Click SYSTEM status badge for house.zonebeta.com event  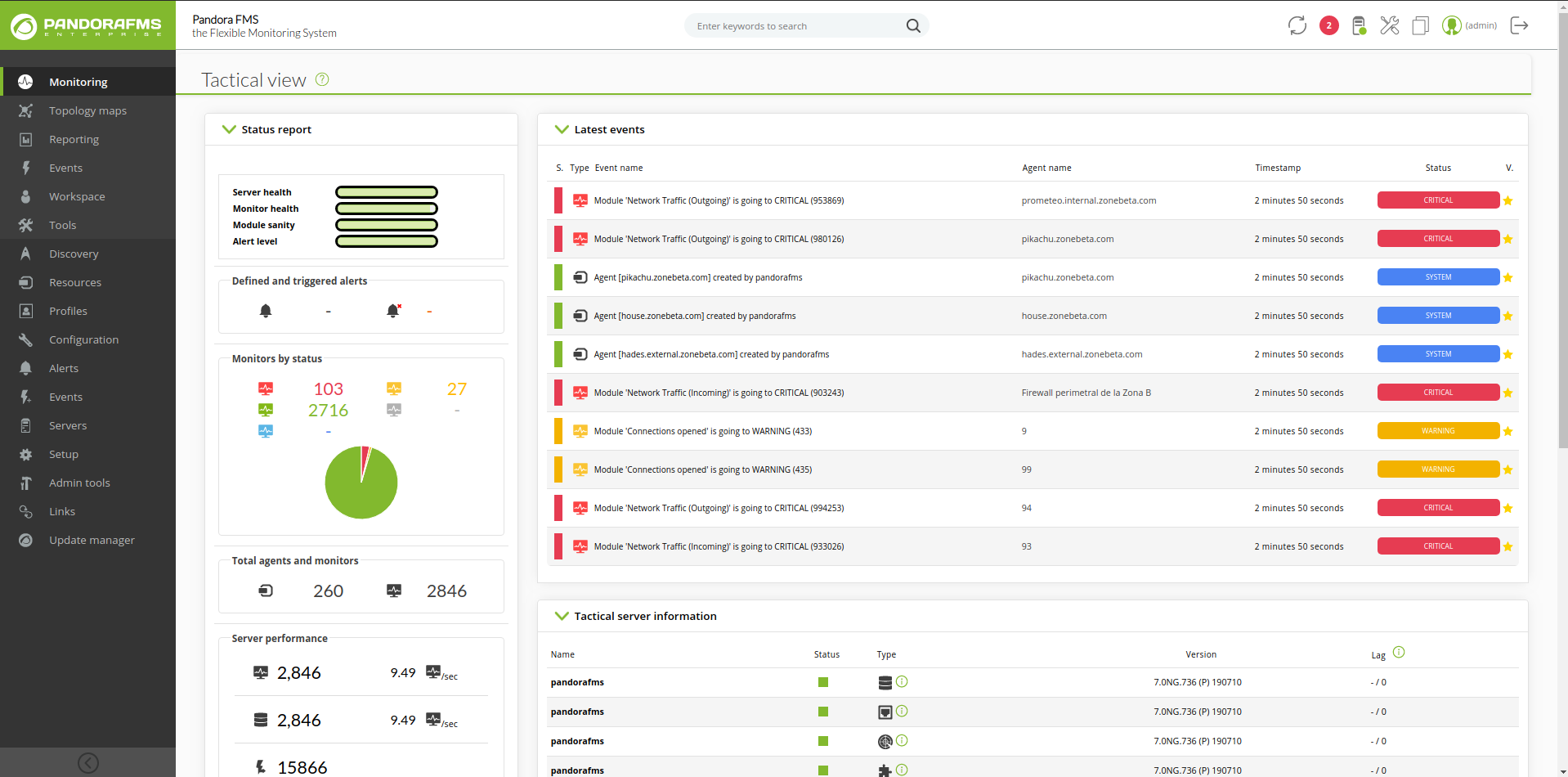coord(1438,316)
